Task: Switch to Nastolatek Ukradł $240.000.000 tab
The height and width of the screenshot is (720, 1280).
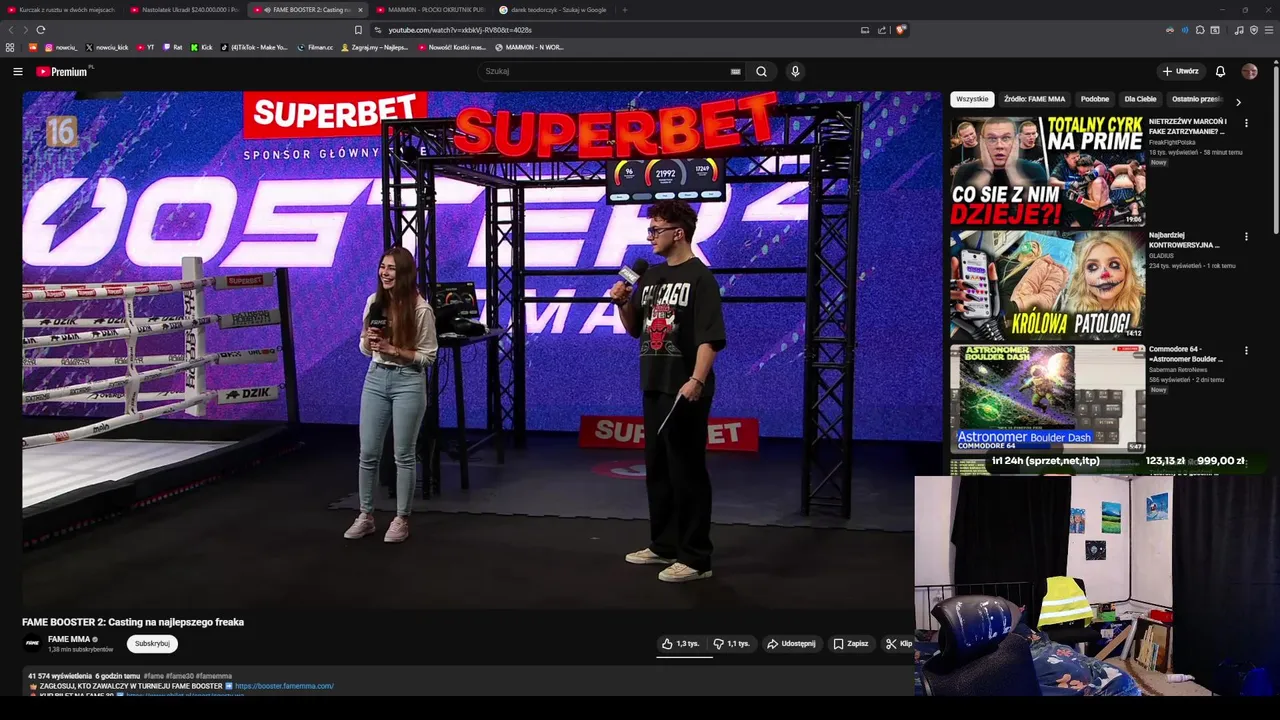Action: [185, 10]
